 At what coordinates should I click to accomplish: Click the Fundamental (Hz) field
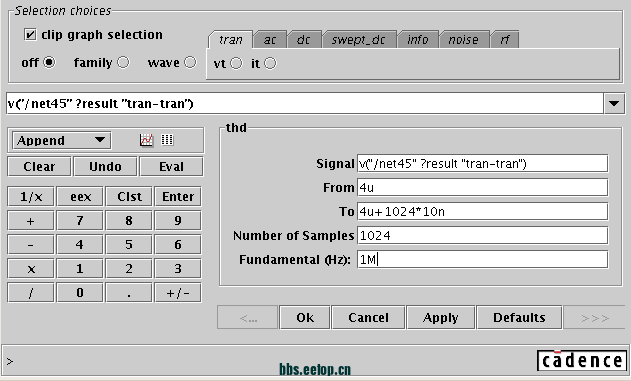point(483,259)
